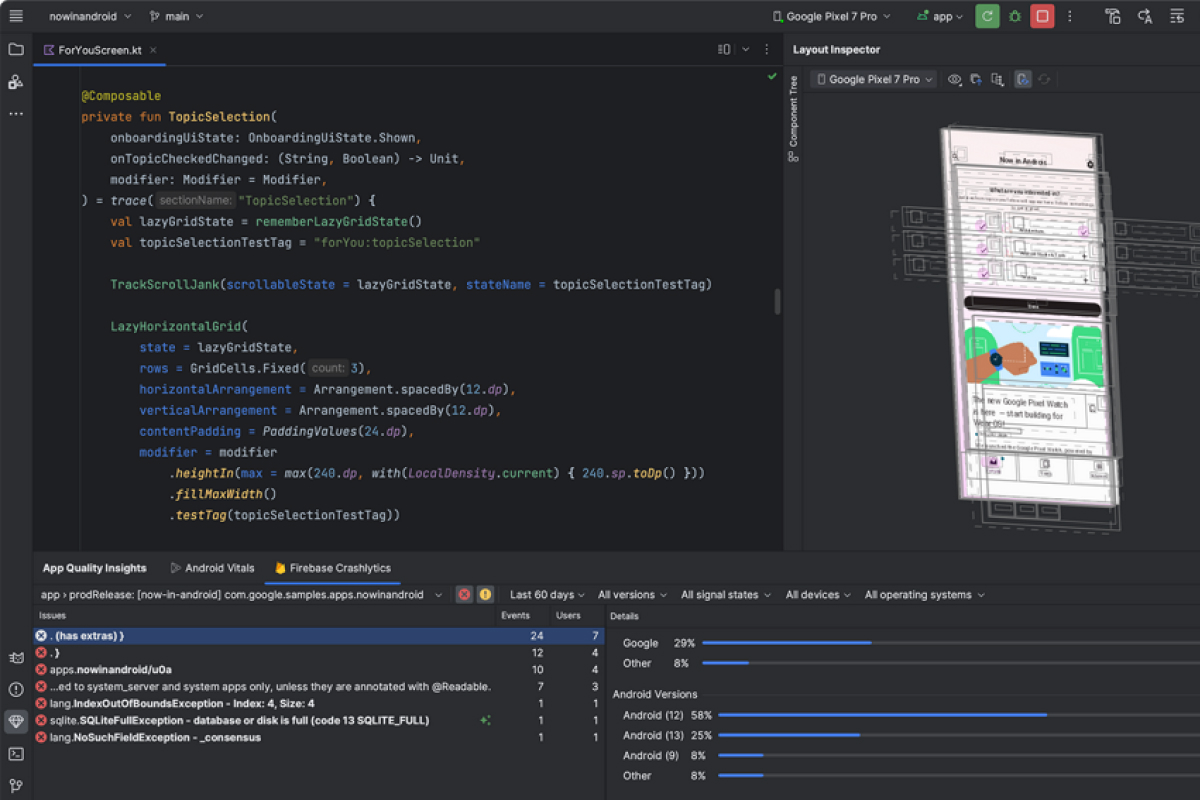Open the Logcat cat icon

(x=16, y=657)
